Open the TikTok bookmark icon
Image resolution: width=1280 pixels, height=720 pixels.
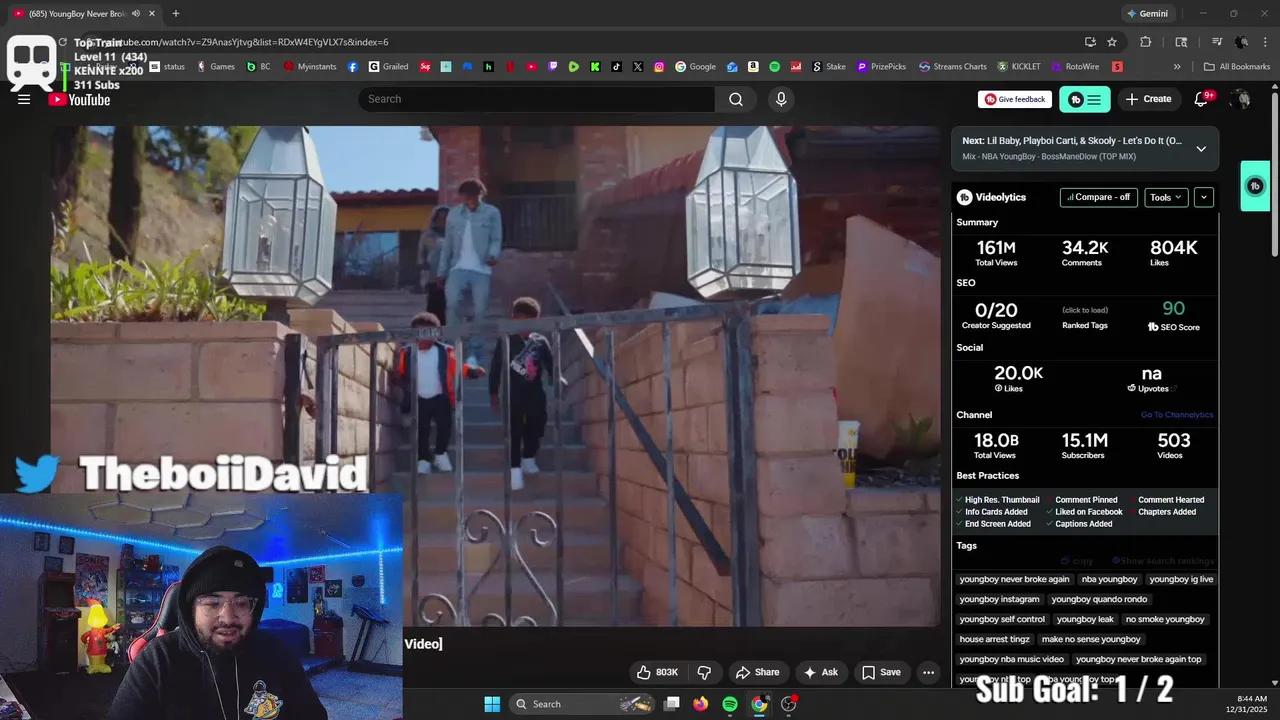click(x=616, y=67)
